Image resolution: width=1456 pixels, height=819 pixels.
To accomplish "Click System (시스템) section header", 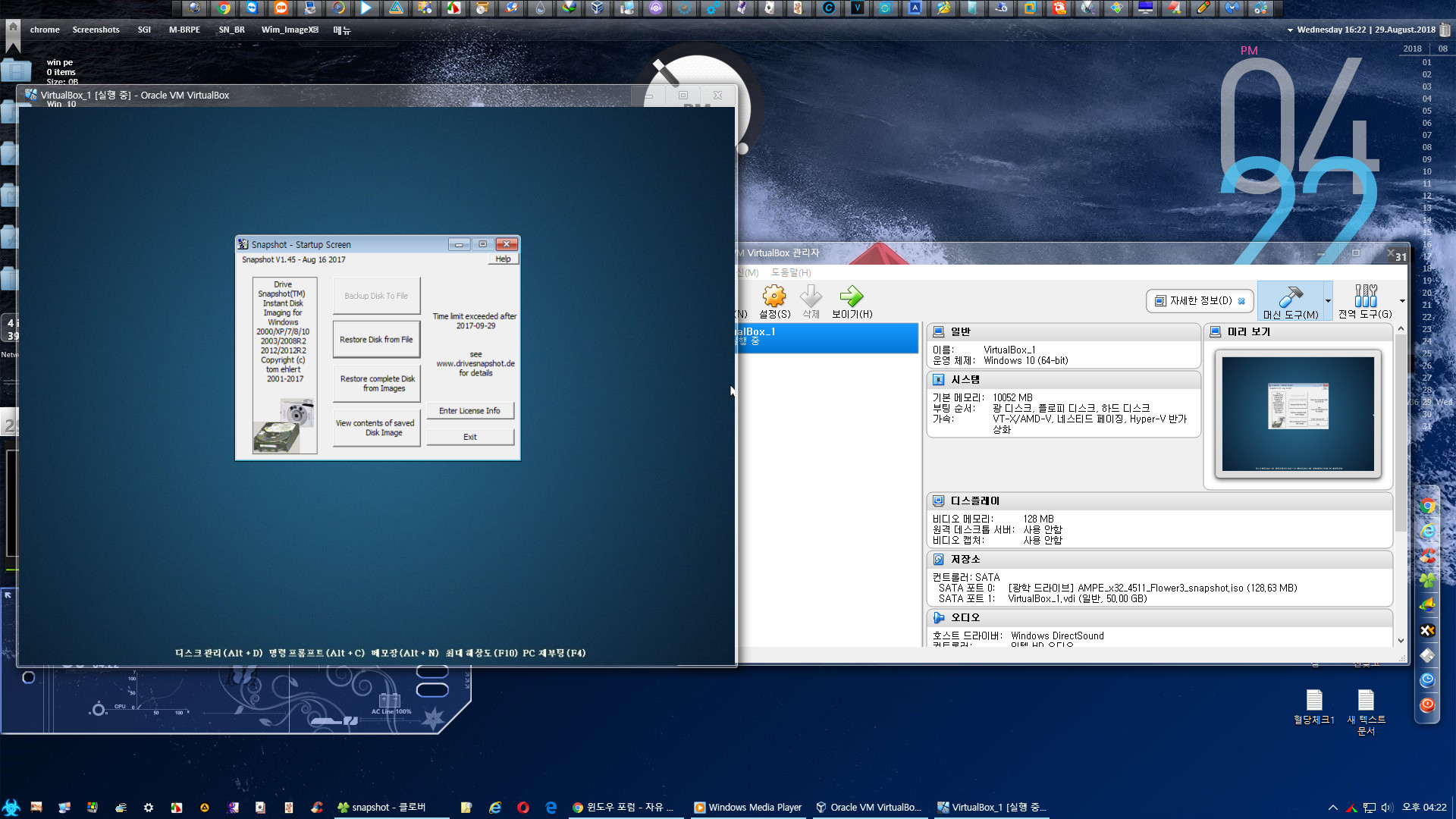I will coord(1063,379).
